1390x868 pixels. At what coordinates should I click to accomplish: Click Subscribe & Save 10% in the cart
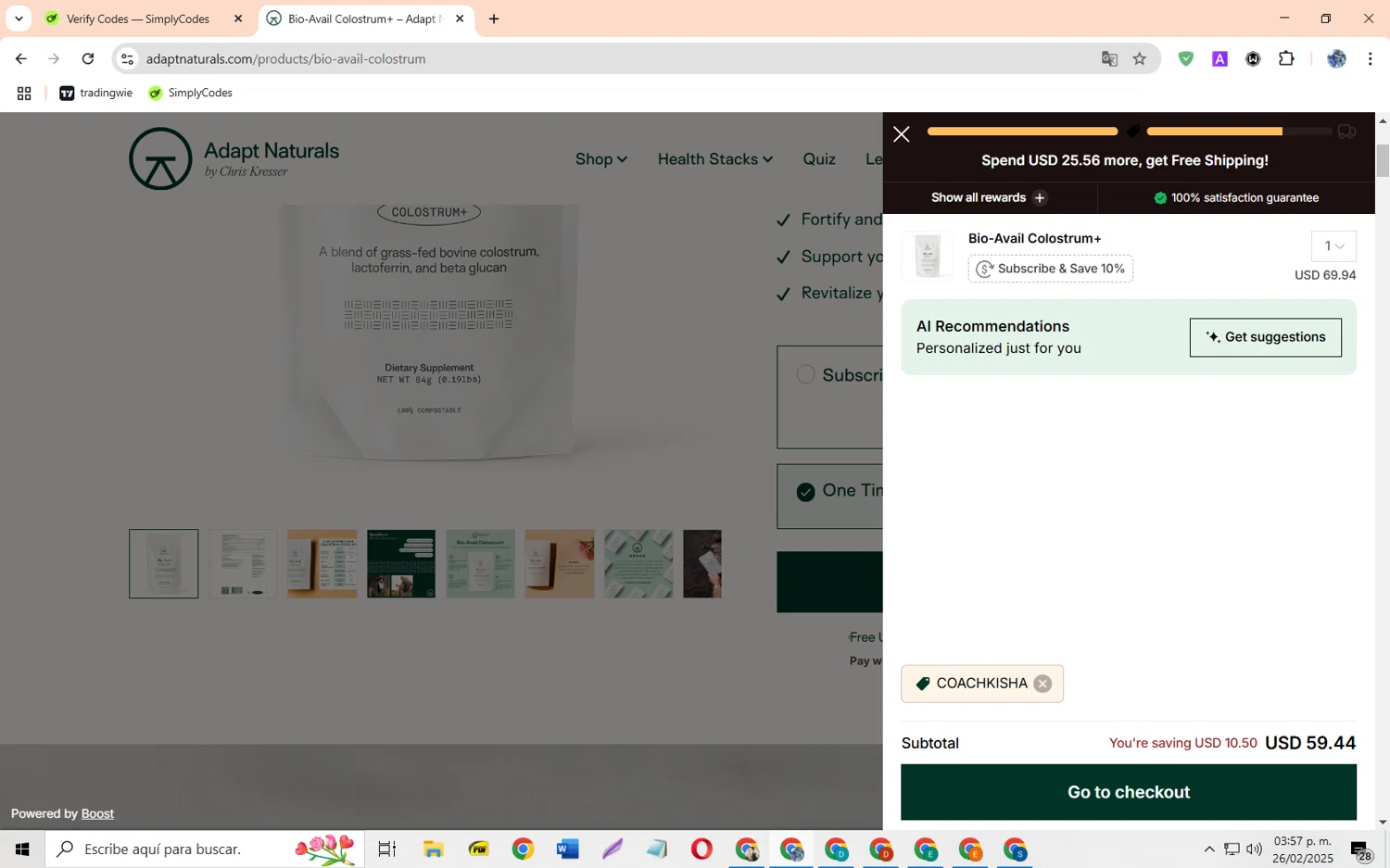(1050, 269)
